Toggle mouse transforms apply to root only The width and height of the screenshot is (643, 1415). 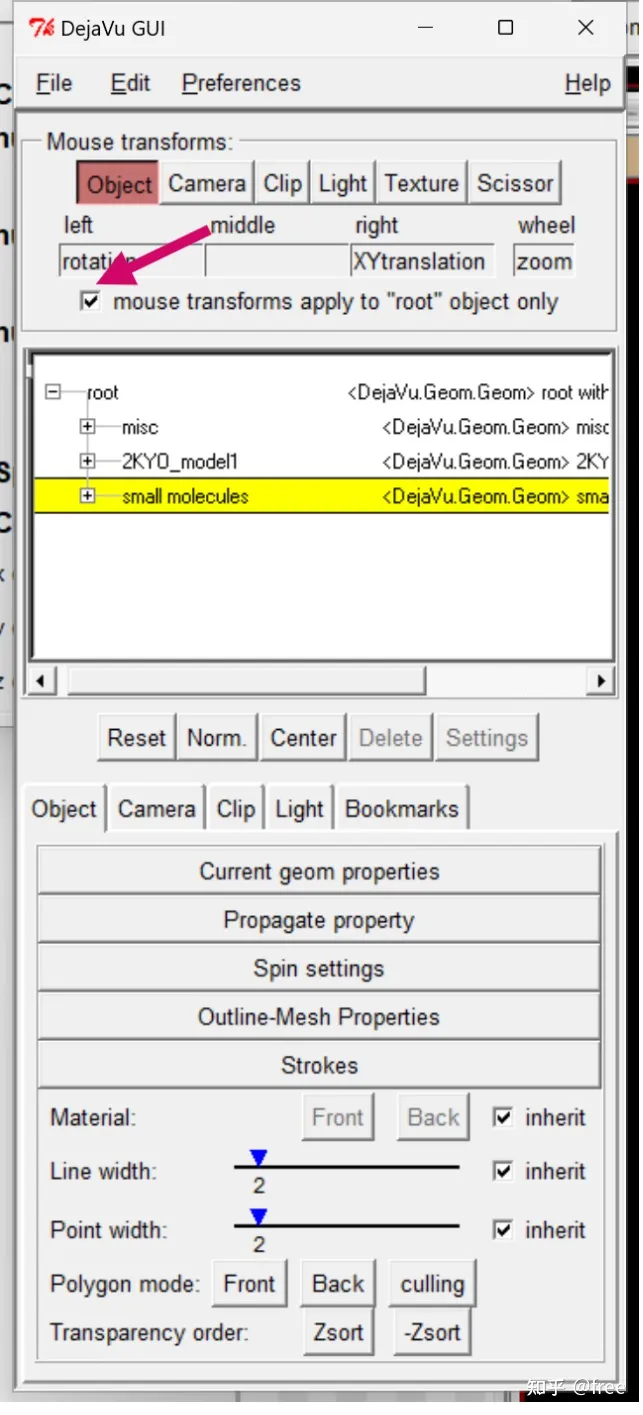point(92,303)
